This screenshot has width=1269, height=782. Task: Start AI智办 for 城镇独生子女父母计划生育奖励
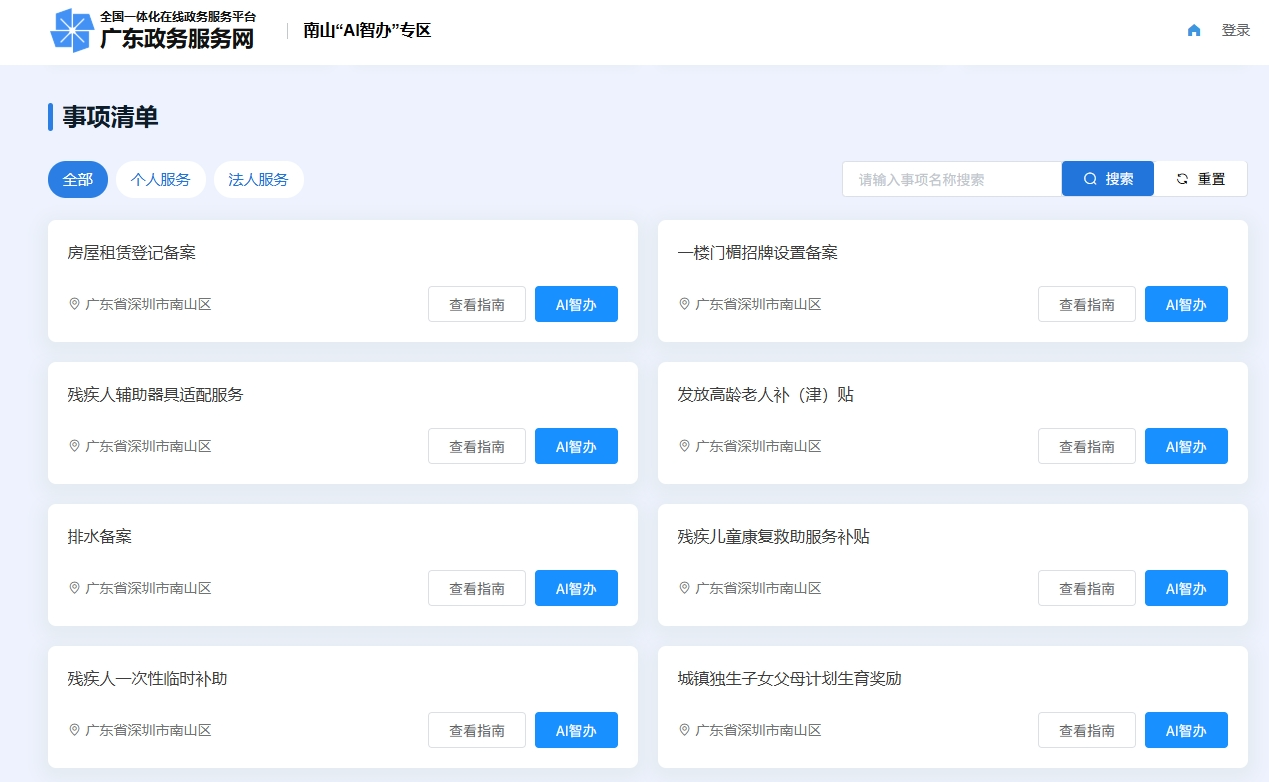(x=1186, y=731)
